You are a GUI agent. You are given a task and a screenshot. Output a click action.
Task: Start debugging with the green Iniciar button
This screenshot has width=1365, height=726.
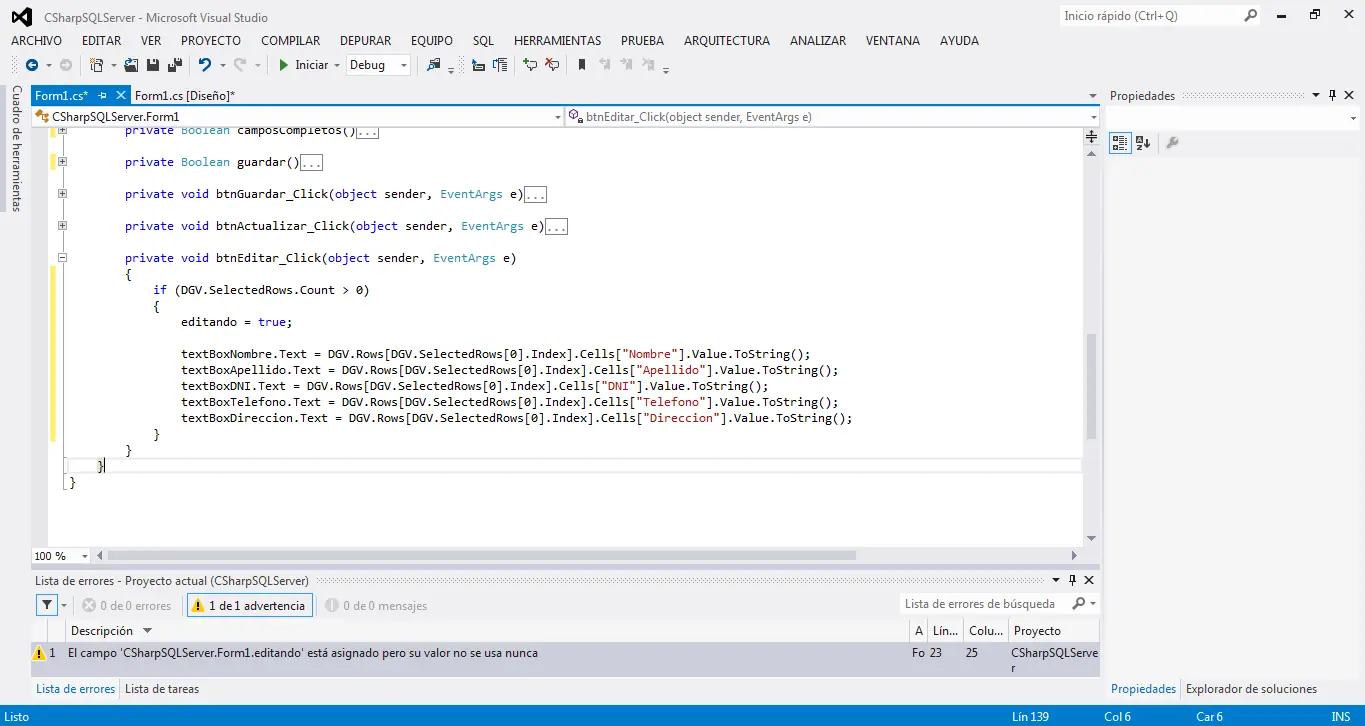(x=303, y=65)
